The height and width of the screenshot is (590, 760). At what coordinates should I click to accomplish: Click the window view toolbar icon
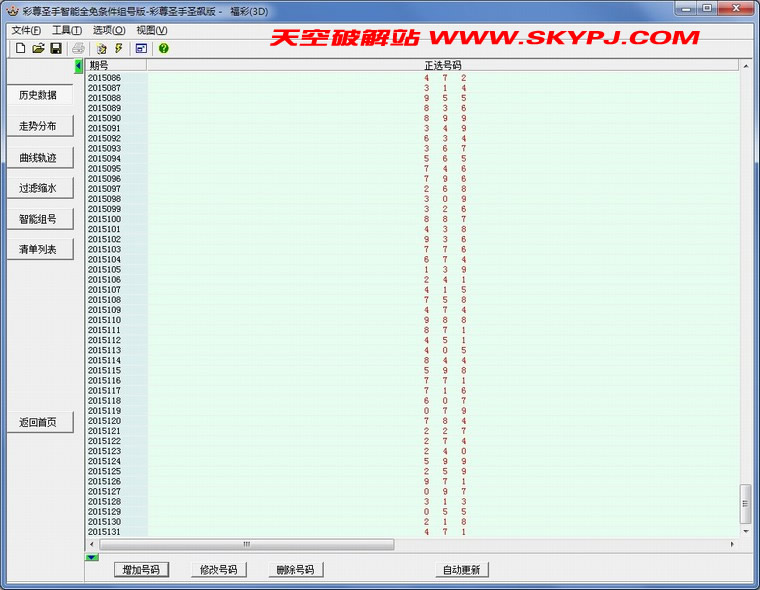(x=142, y=48)
